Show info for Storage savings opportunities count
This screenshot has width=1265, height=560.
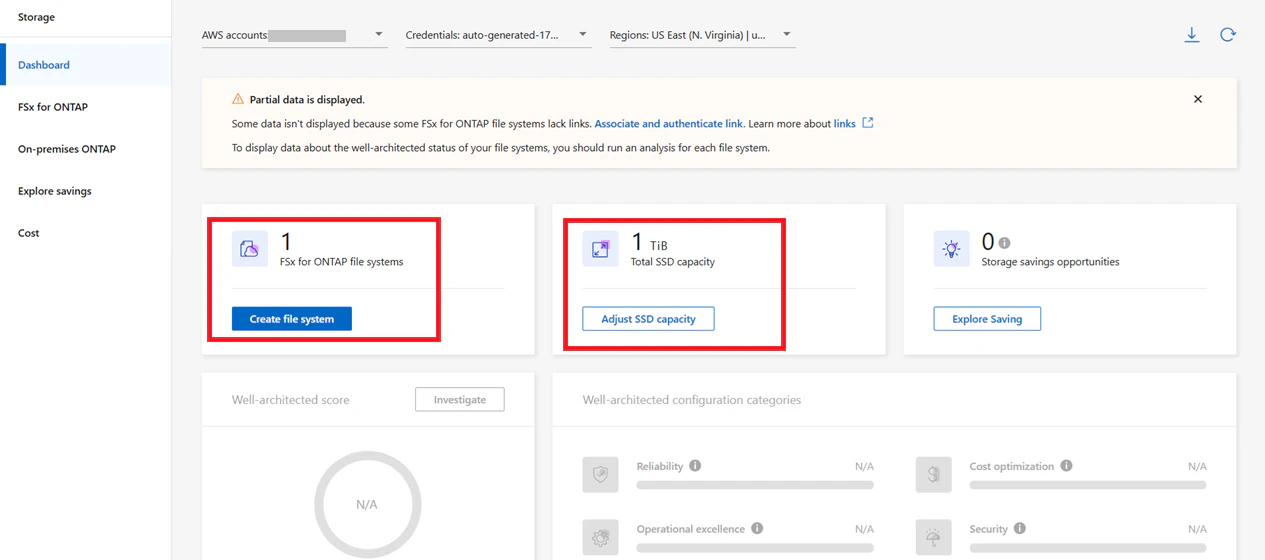pos(1004,243)
